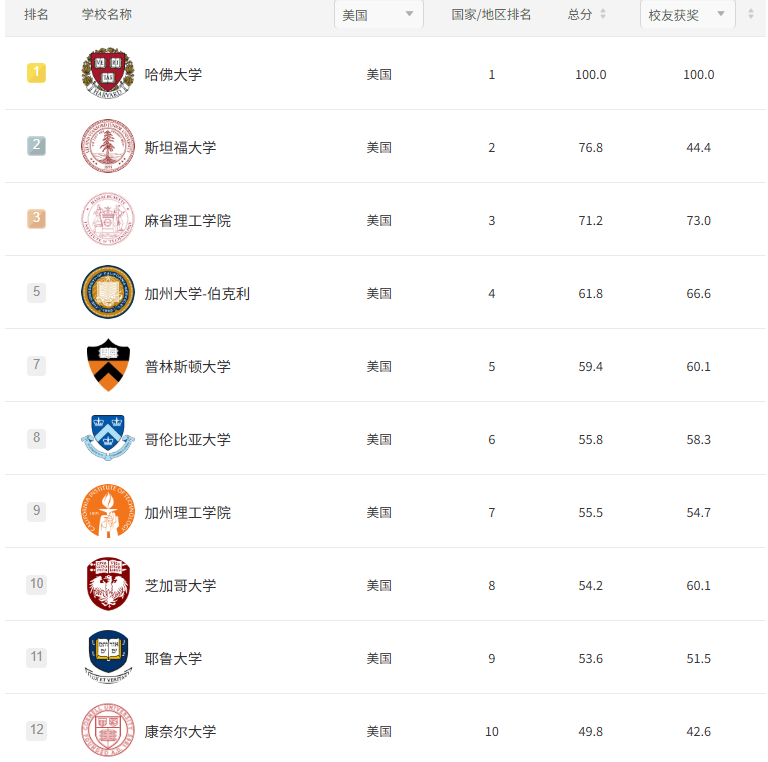Click the 国家/地区排名 column header

click(x=491, y=14)
